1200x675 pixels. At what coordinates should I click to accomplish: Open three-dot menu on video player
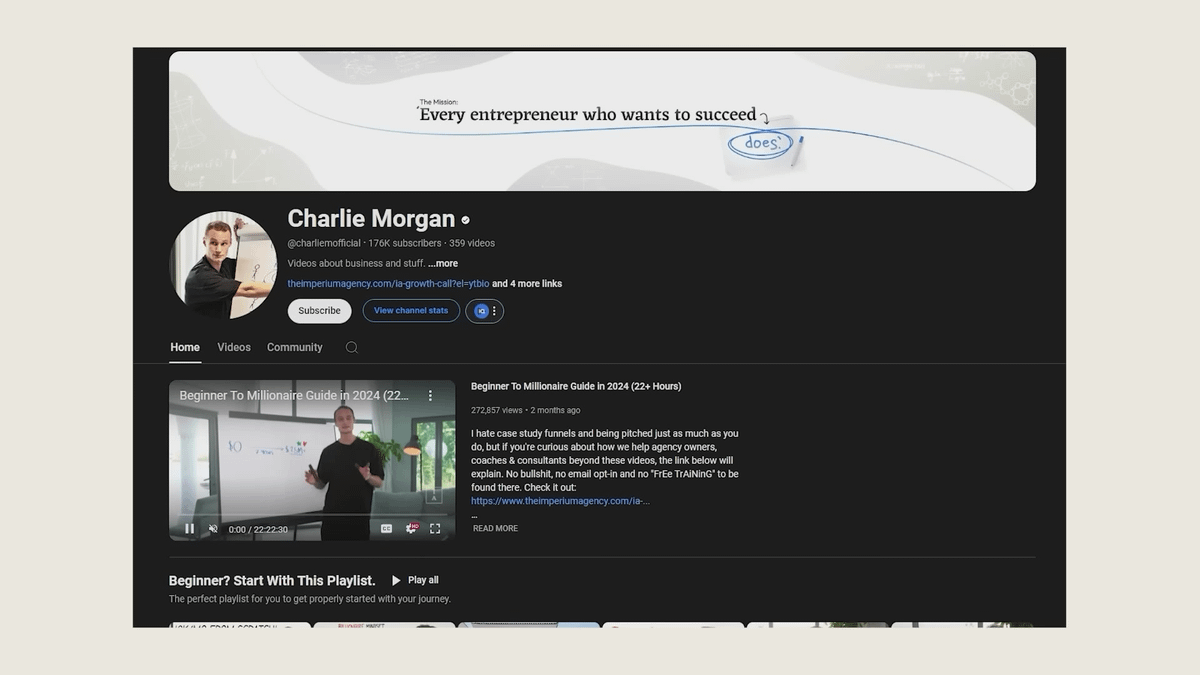pos(431,396)
